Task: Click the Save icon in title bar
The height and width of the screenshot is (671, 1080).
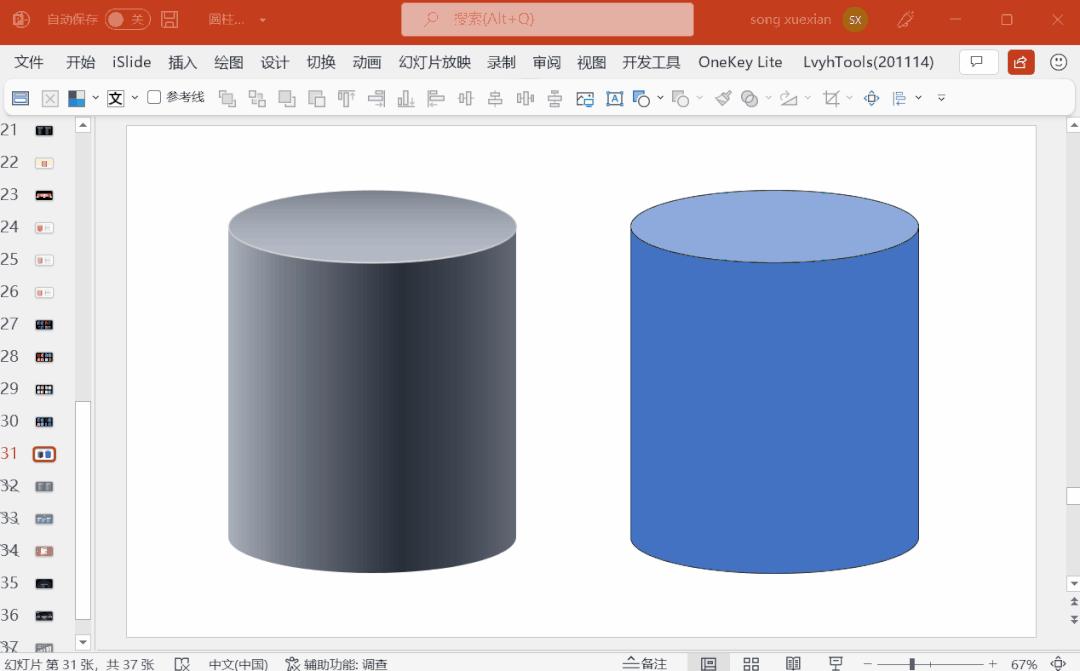Action: (x=170, y=20)
